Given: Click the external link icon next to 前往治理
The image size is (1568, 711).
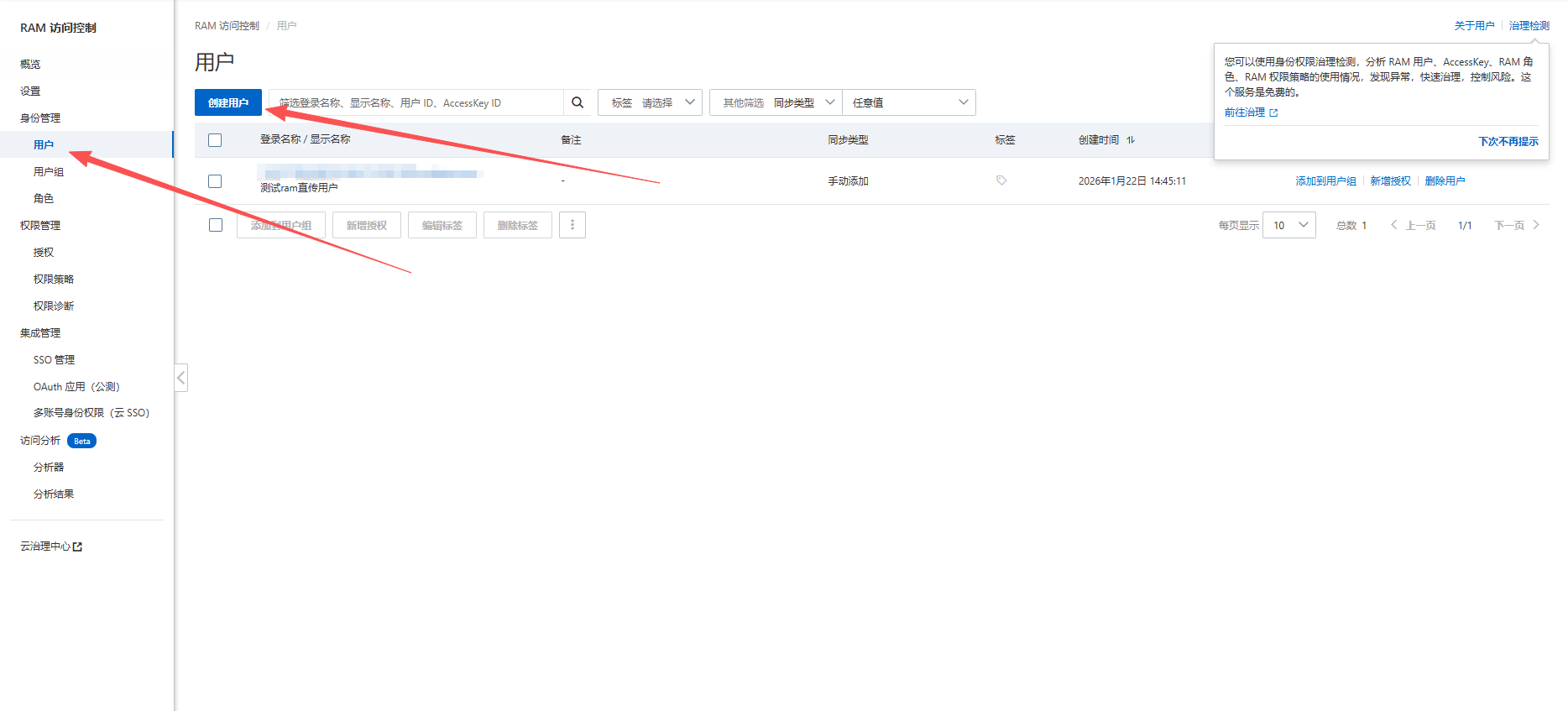Looking at the screenshot, I should pyautogui.click(x=1273, y=112).
